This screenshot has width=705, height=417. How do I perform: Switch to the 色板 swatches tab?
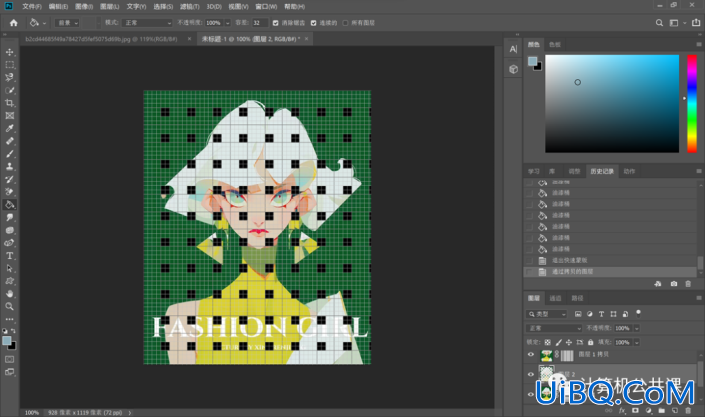pyautogui.click(x=554, y=45)
